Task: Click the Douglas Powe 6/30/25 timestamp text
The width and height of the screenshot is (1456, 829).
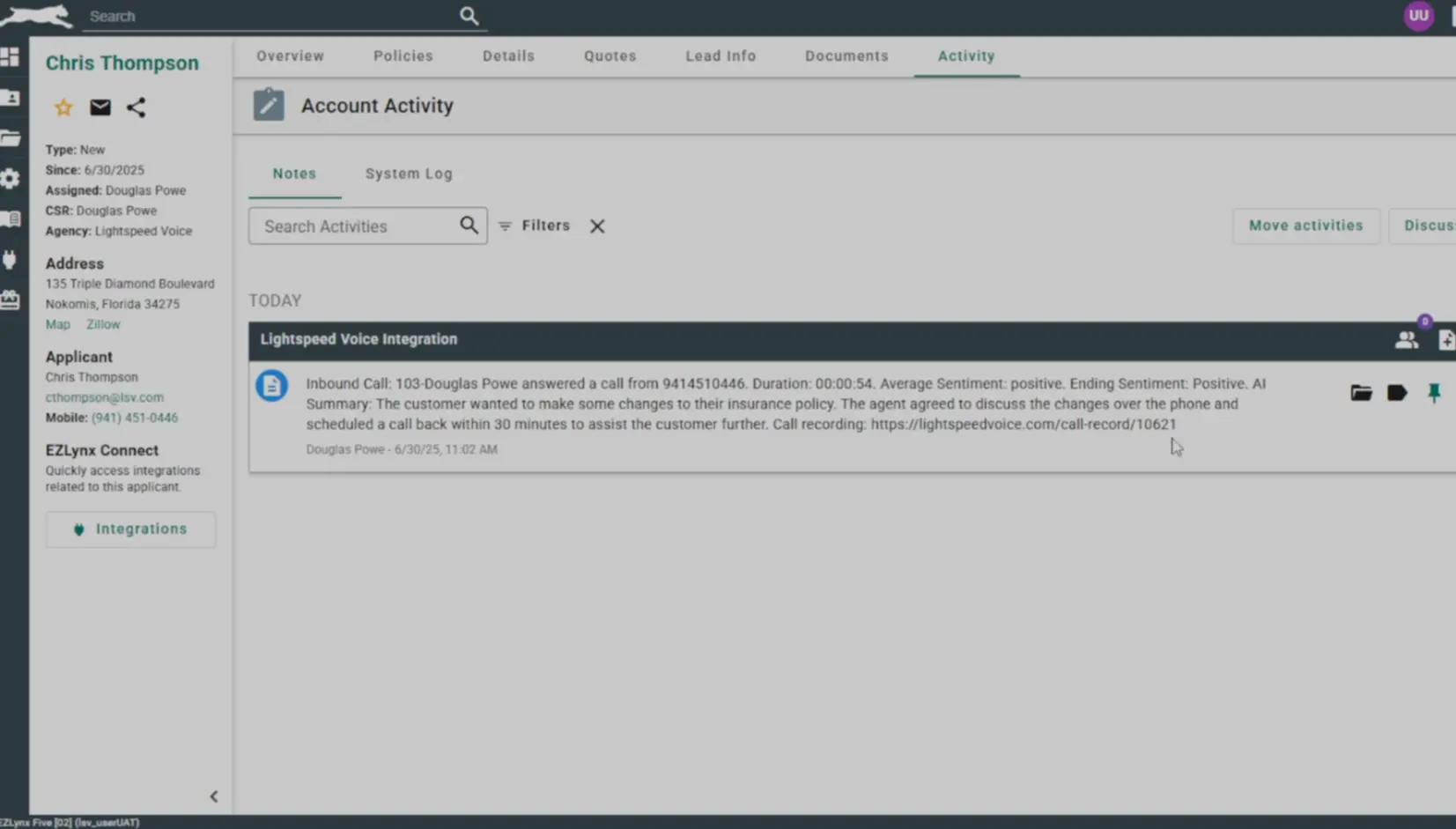Action: click(x=402, y=449)
